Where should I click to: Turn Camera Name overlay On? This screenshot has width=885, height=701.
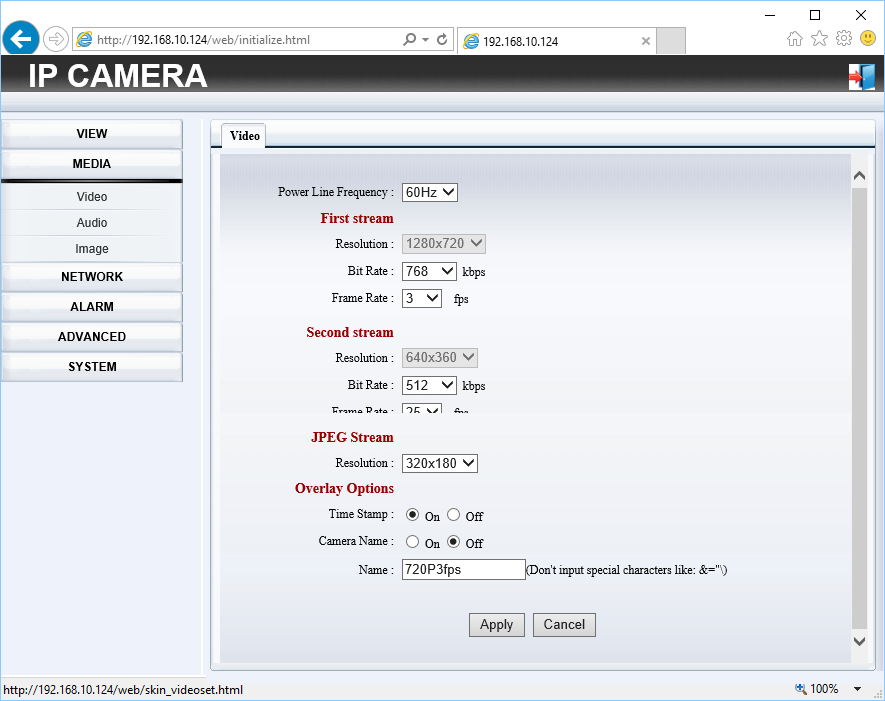click(413, 542)
